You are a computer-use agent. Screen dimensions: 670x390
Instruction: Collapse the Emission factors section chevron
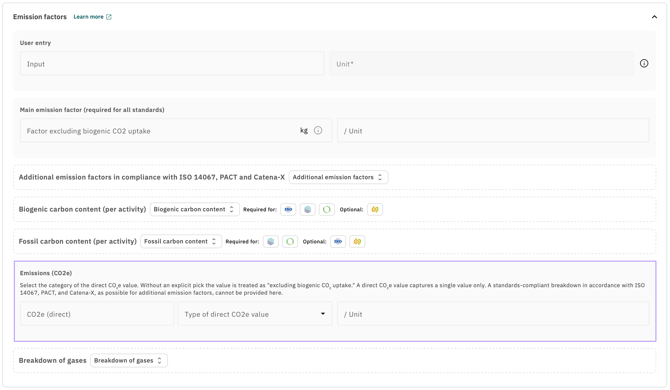(654, 17)
